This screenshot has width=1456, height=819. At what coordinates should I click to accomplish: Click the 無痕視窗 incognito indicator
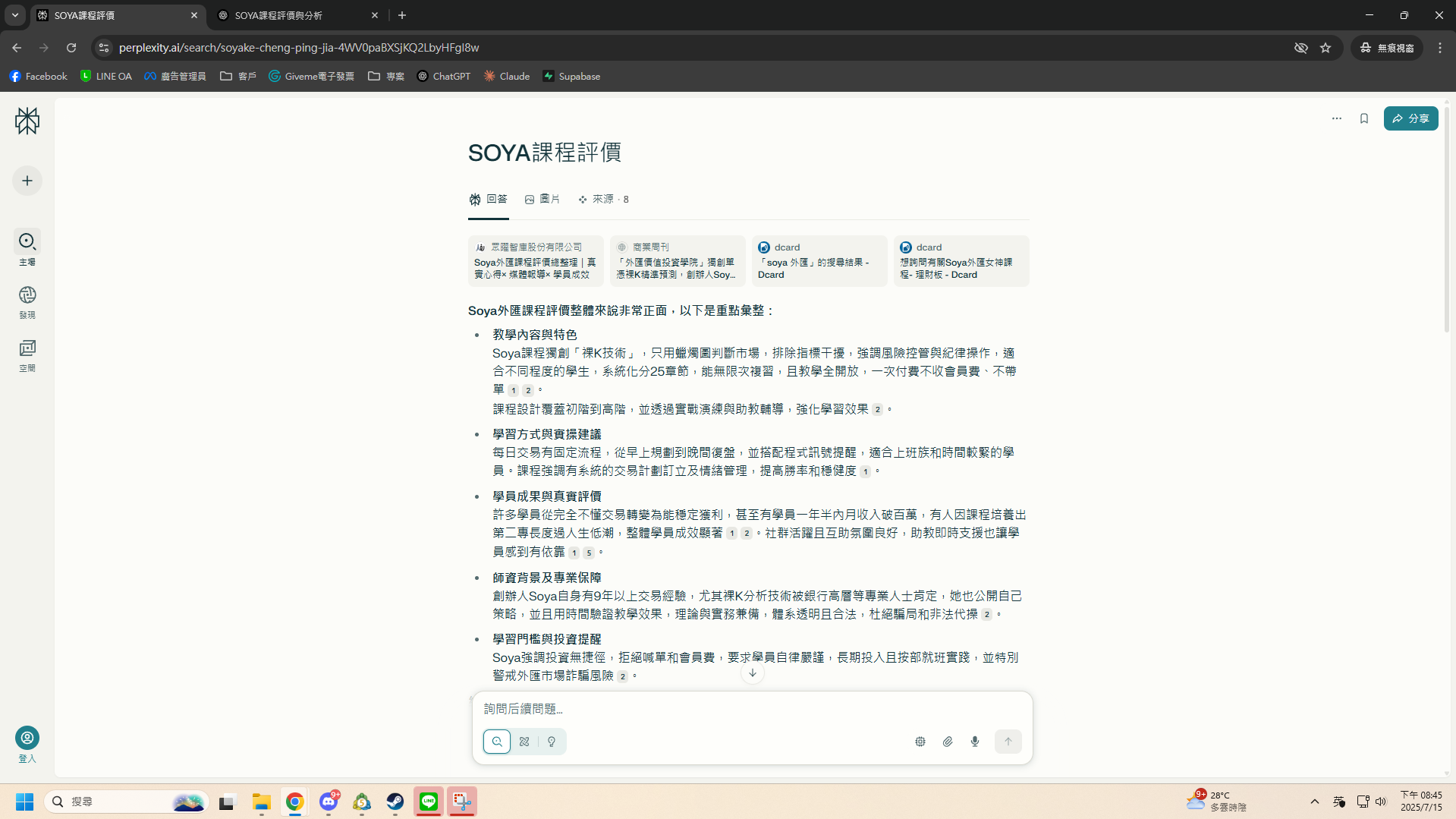click(x=1387, y=48)
